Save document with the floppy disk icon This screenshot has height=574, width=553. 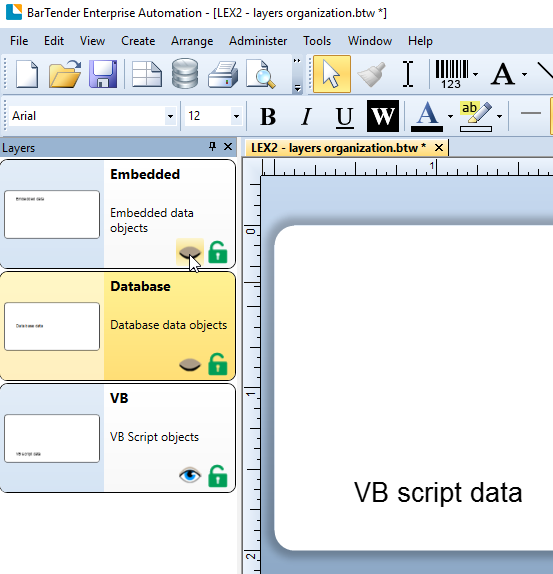tap(103, 74)
